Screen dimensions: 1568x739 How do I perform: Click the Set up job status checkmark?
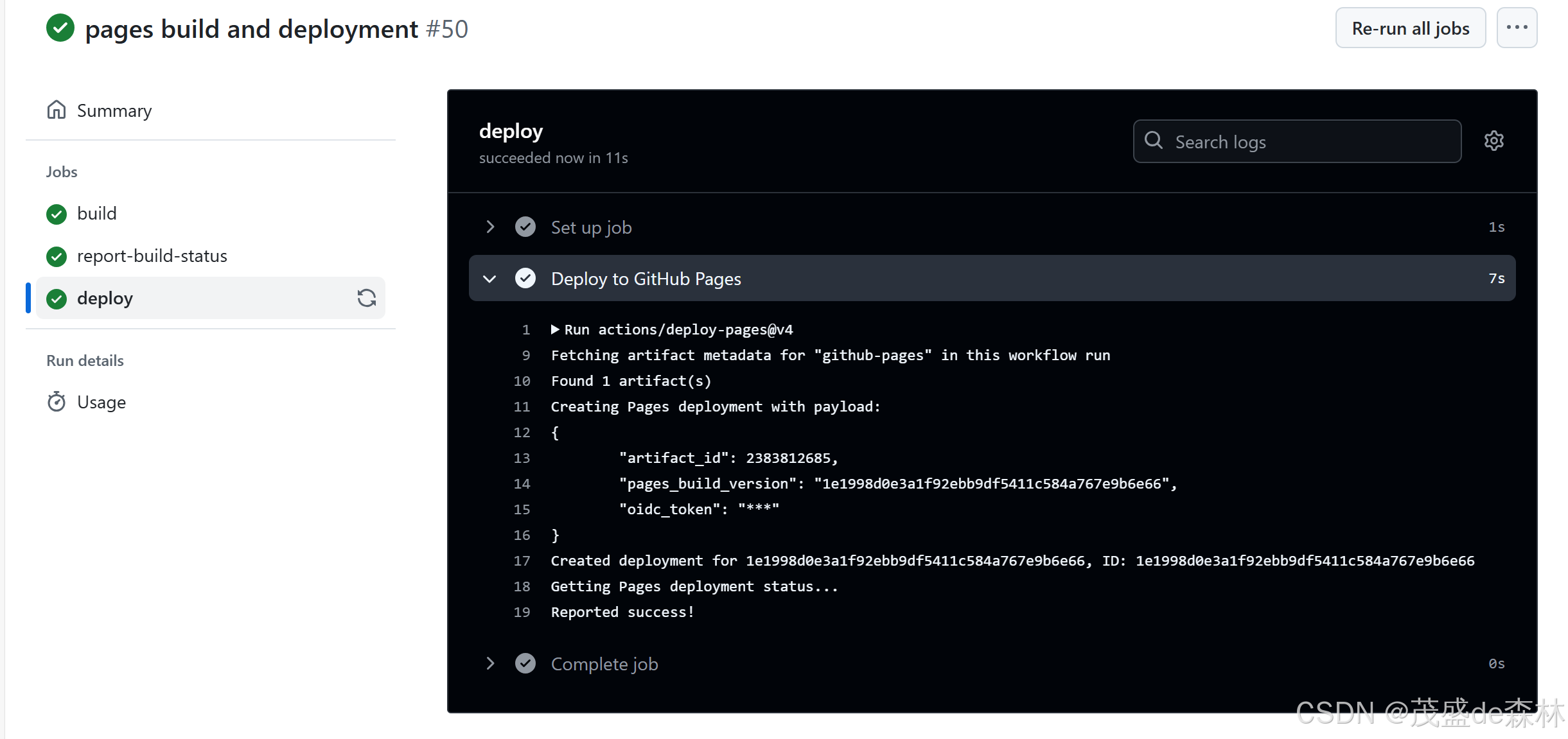(525, 227)
